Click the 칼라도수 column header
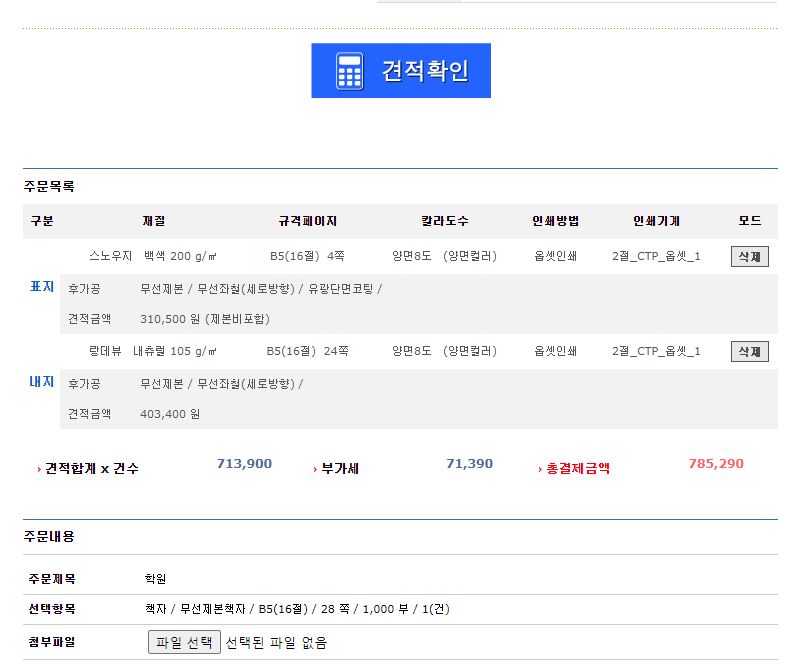The height and width of the screenshot is (664, 806). pyautogui.click(x=444, y=221)
